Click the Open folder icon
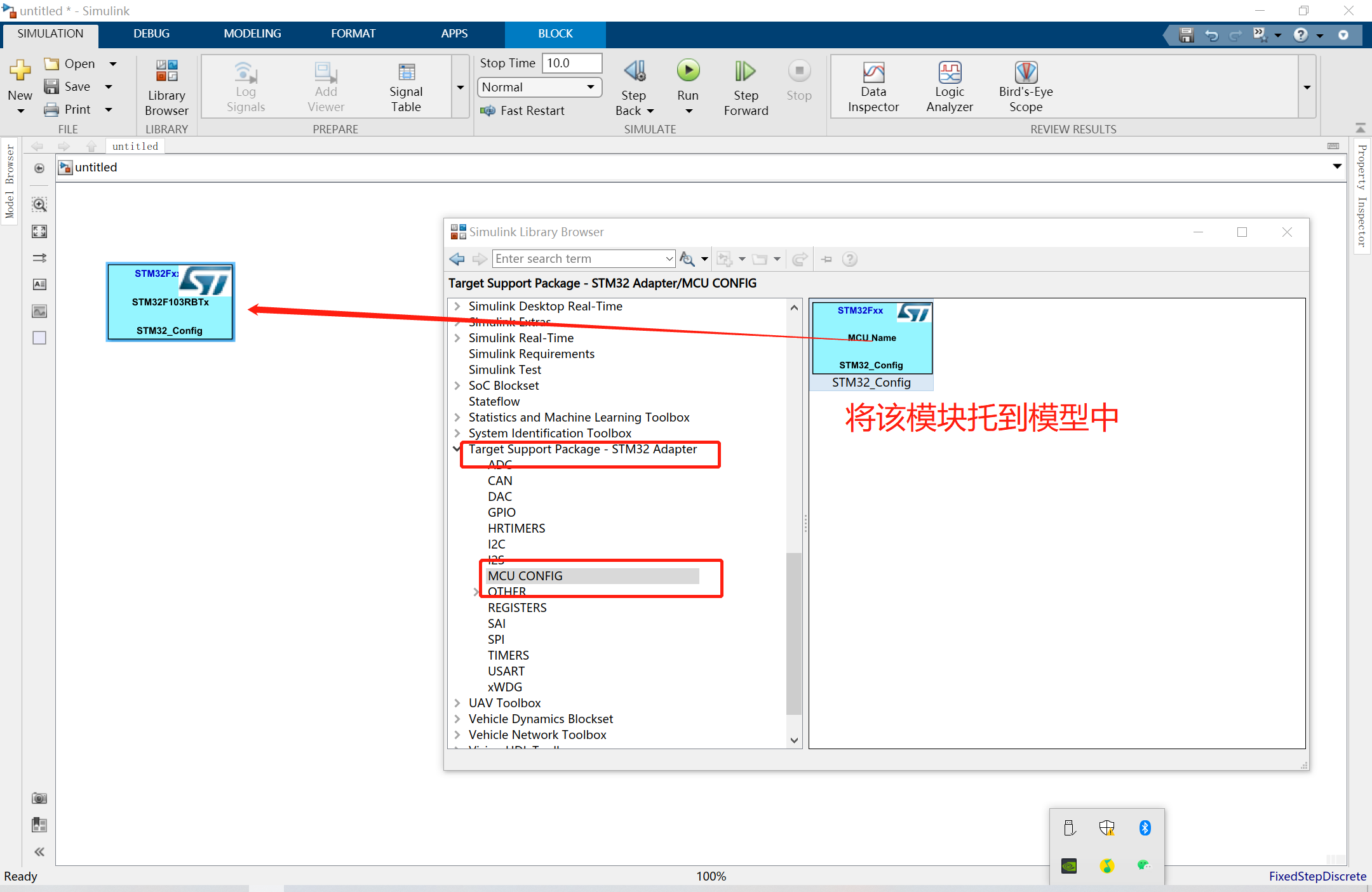This screenshot has width=1372, height=892. pos(51,63)
